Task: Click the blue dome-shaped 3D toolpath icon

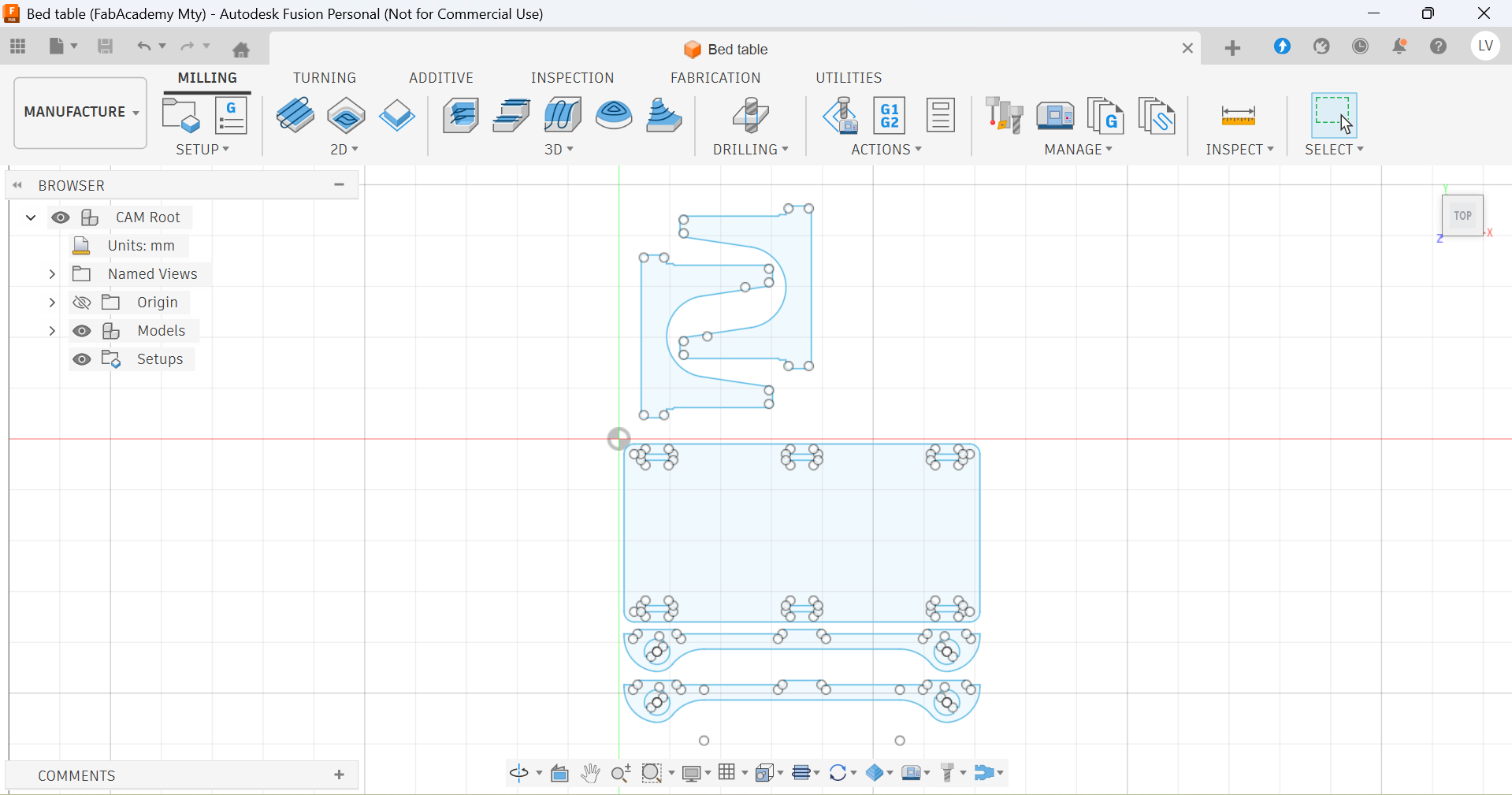Action: pyautogui.click(x=614, y=115)
